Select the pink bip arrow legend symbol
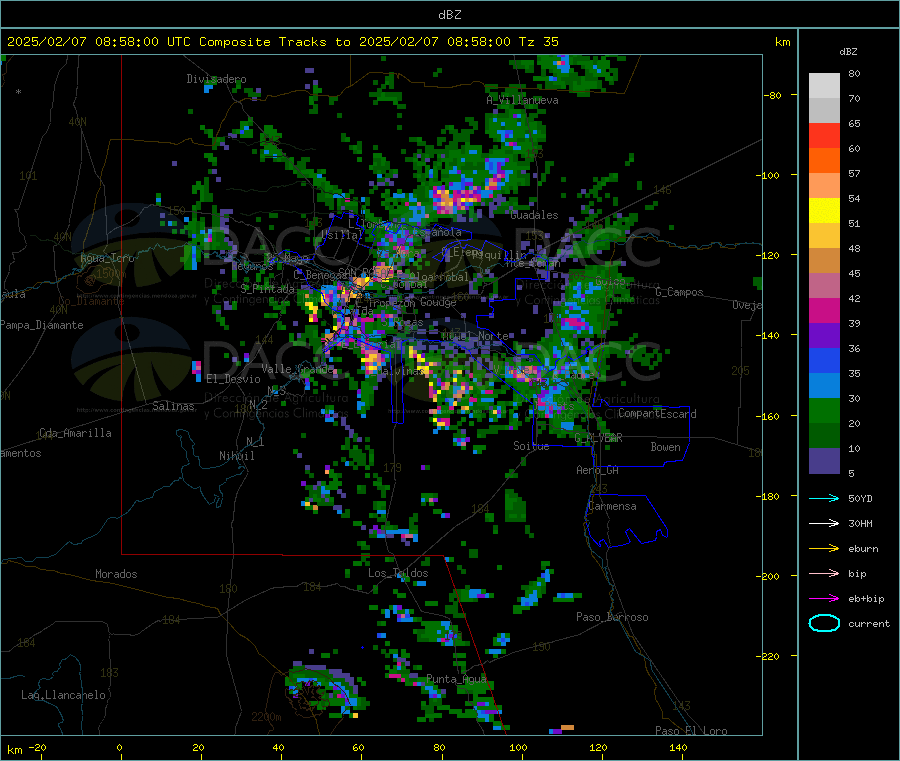 824,573
